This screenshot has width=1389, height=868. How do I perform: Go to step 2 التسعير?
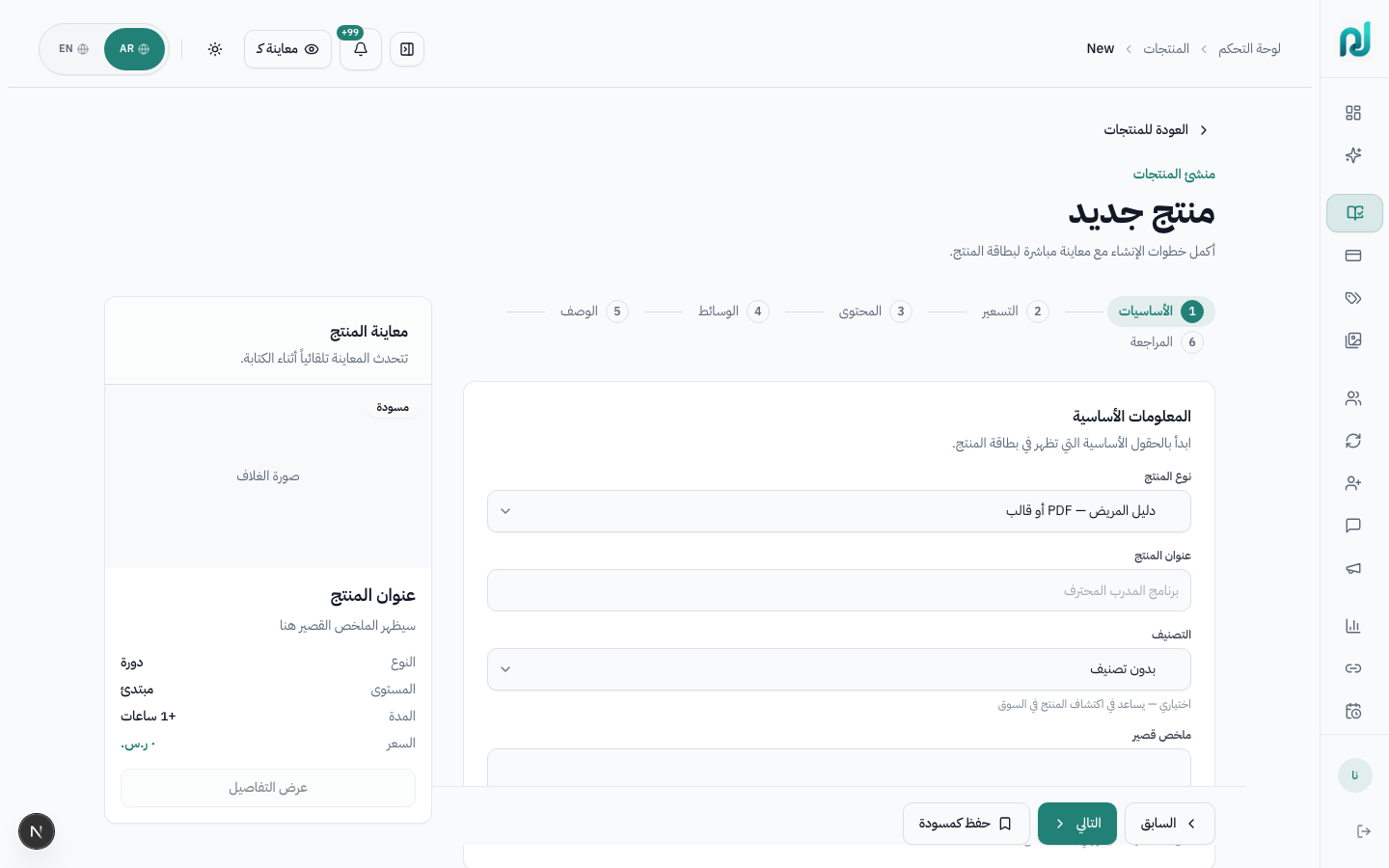click(1015, 312)
